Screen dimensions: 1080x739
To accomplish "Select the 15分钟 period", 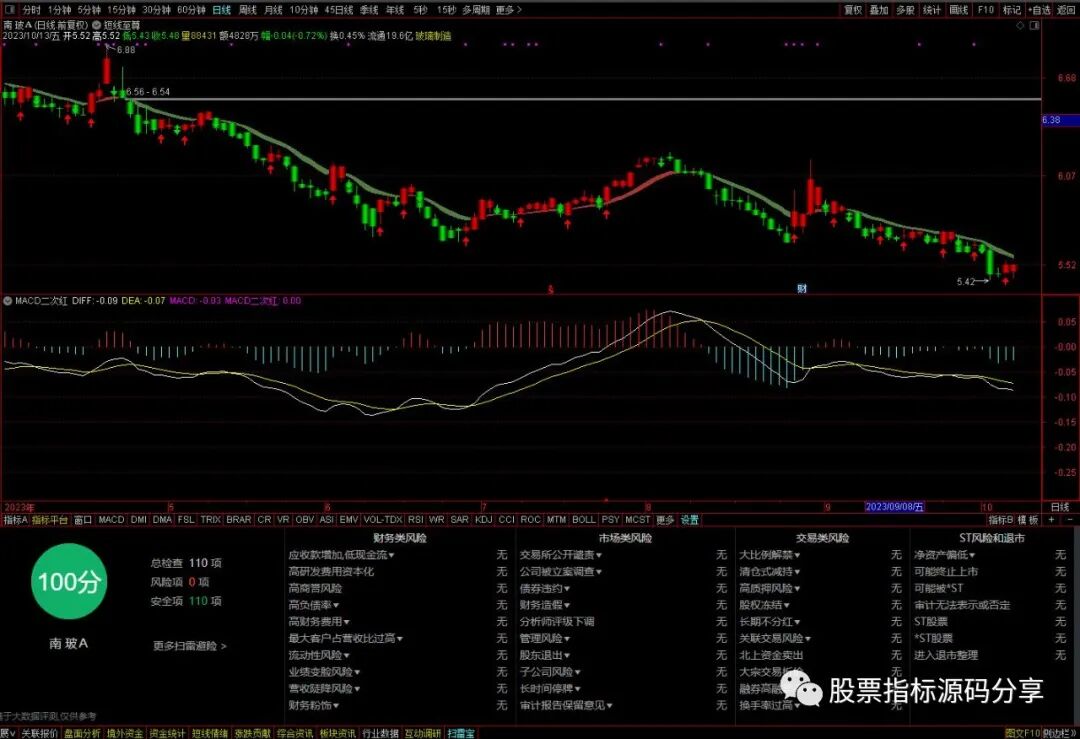I will click(x=121, y=10).
